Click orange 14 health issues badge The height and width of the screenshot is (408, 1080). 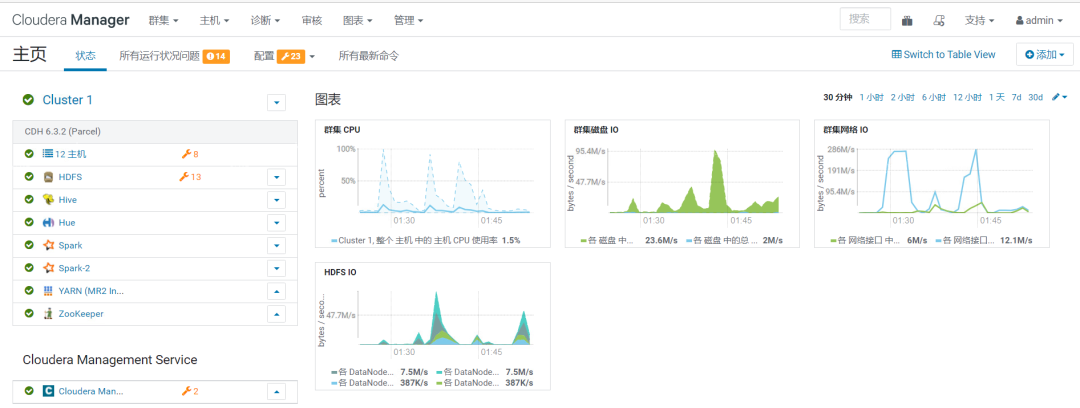point(216,56)
